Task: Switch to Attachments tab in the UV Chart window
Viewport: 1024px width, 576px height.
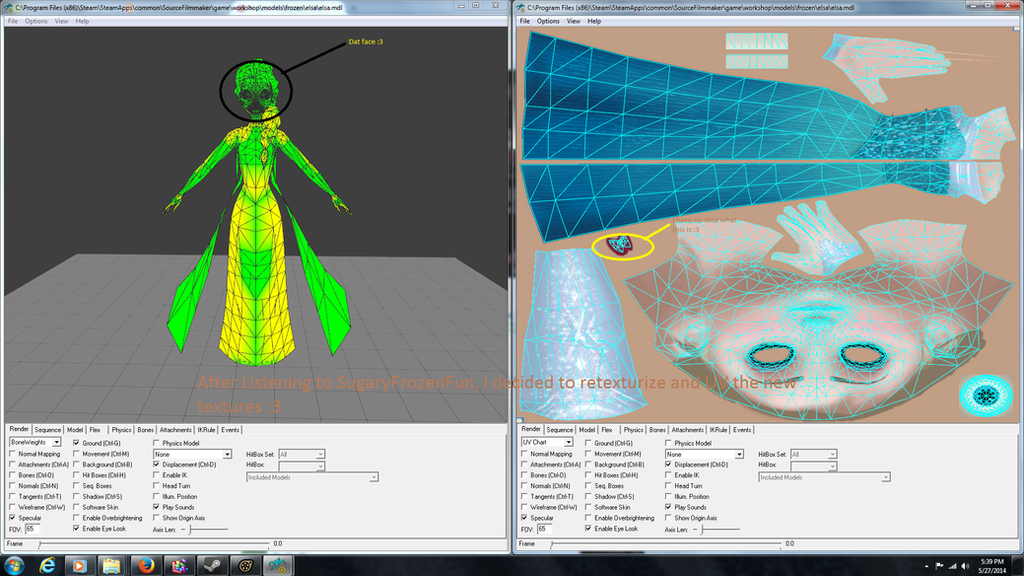Action: click(688, 430)
